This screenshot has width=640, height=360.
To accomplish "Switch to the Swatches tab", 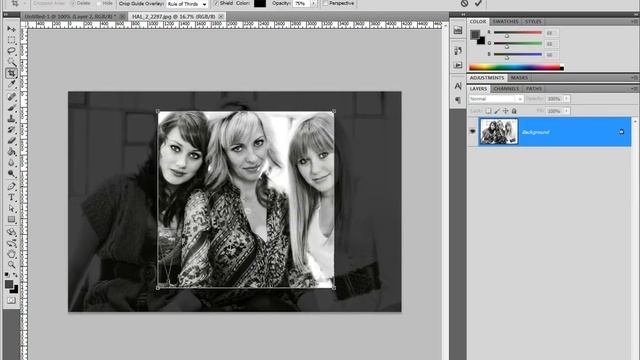I will coord(505,21).
